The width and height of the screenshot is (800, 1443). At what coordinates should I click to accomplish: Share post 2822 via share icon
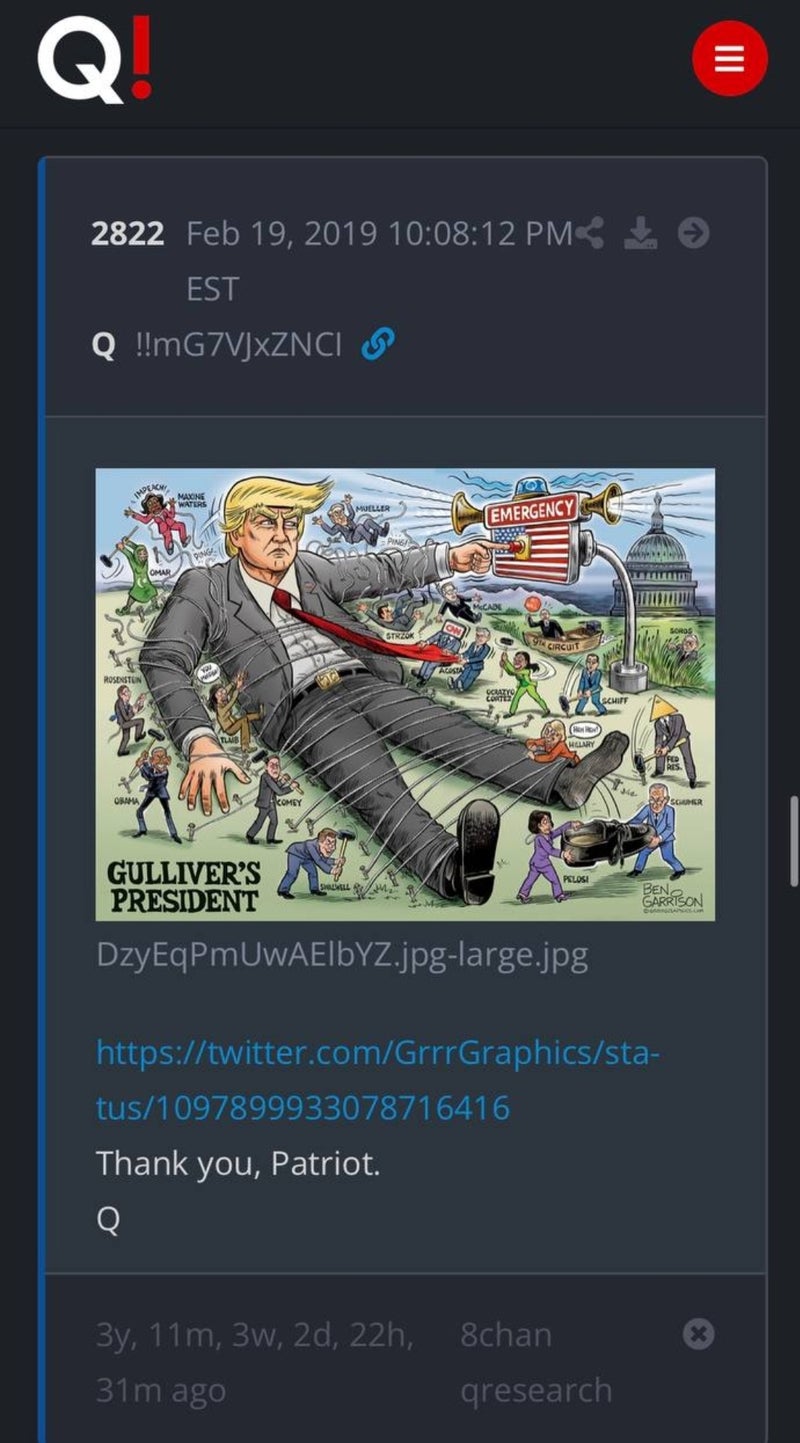[x=591, y=234]
